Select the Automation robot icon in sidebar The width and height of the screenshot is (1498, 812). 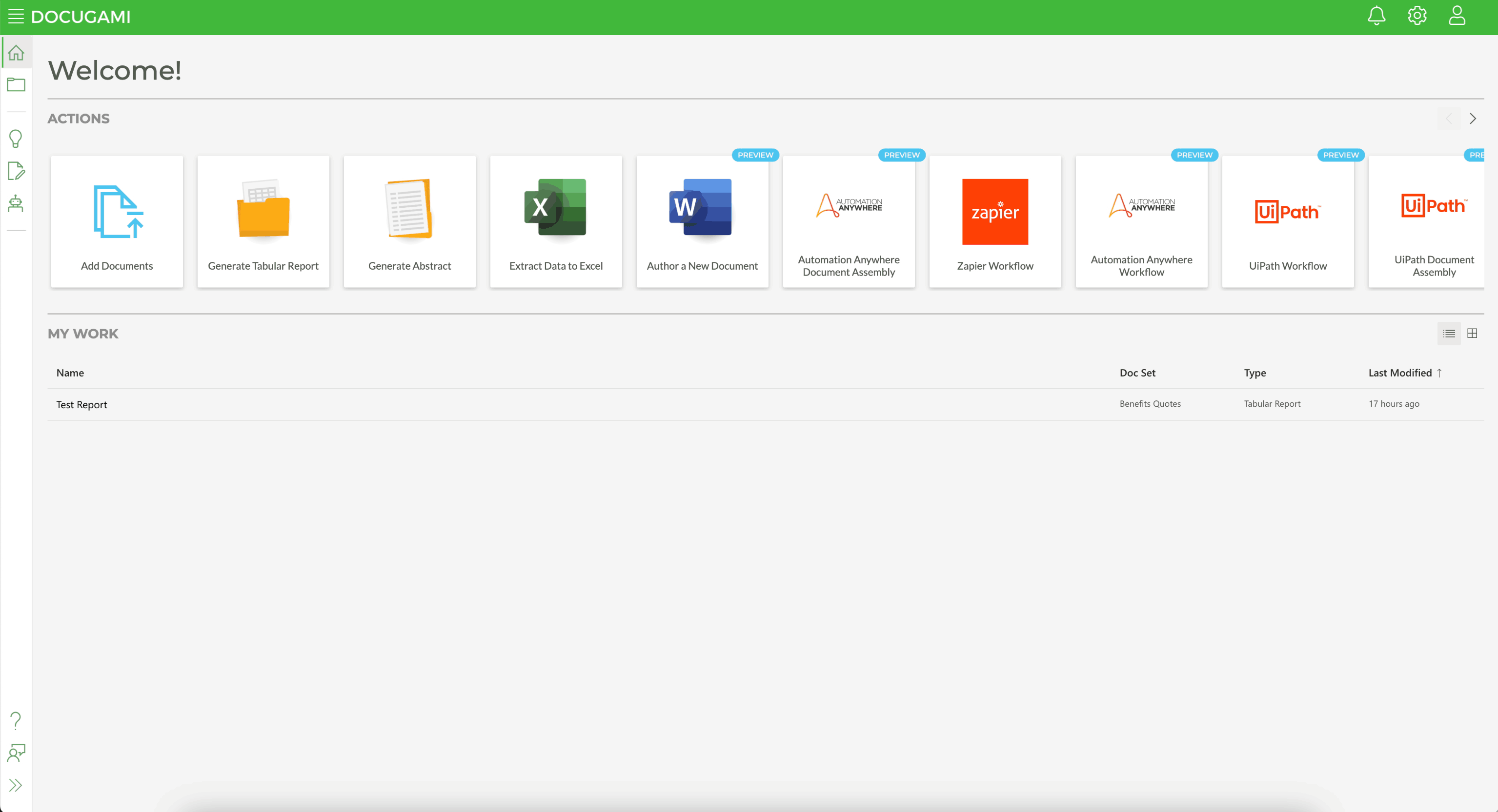click(16, 203)
